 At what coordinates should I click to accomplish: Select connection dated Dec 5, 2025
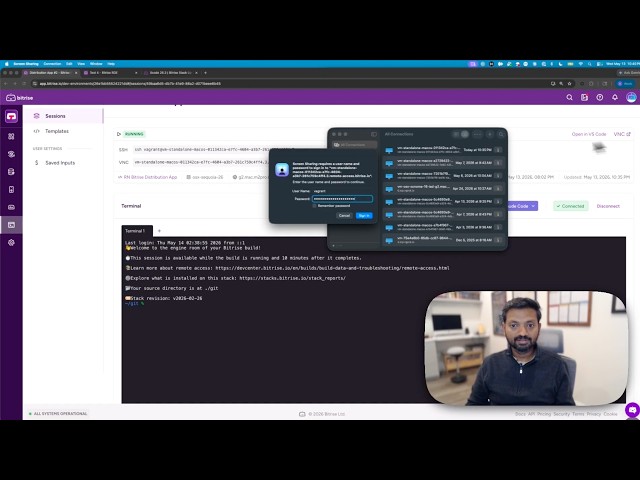tap(443, 240)
